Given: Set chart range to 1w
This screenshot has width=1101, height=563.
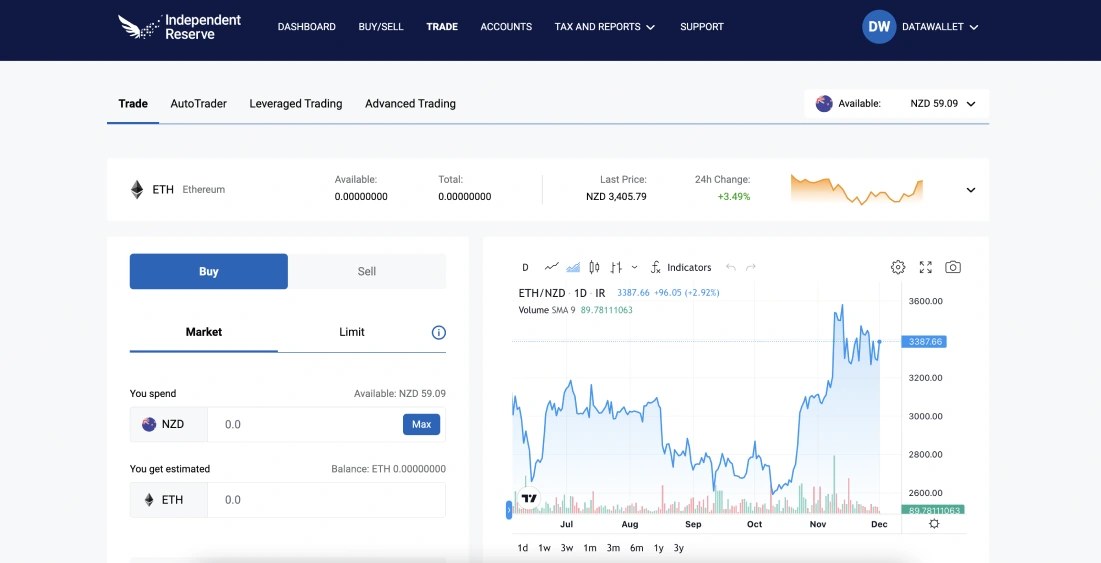Looking at the screenshot, I should 544,548.
